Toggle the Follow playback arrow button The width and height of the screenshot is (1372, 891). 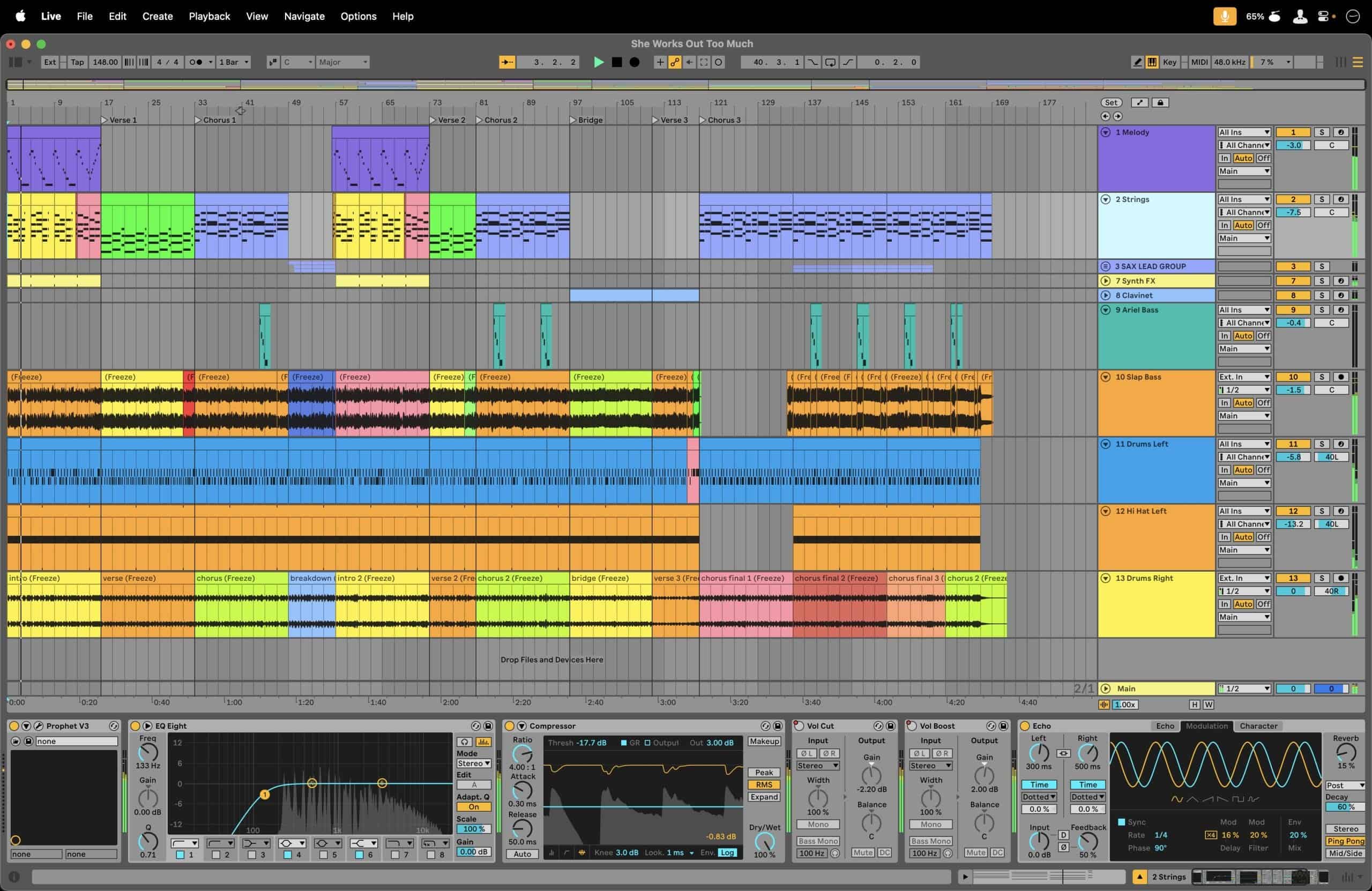tap(506, 62)
